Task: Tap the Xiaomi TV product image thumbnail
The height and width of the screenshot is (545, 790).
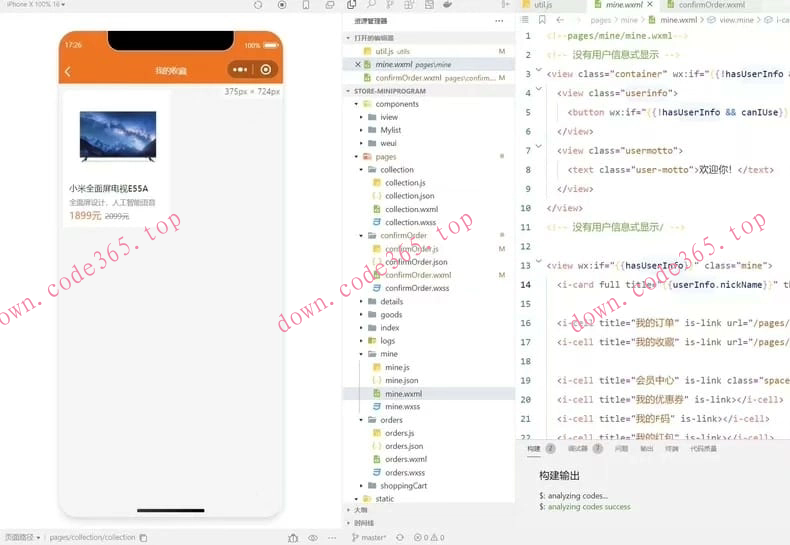Action: [117, 137]
